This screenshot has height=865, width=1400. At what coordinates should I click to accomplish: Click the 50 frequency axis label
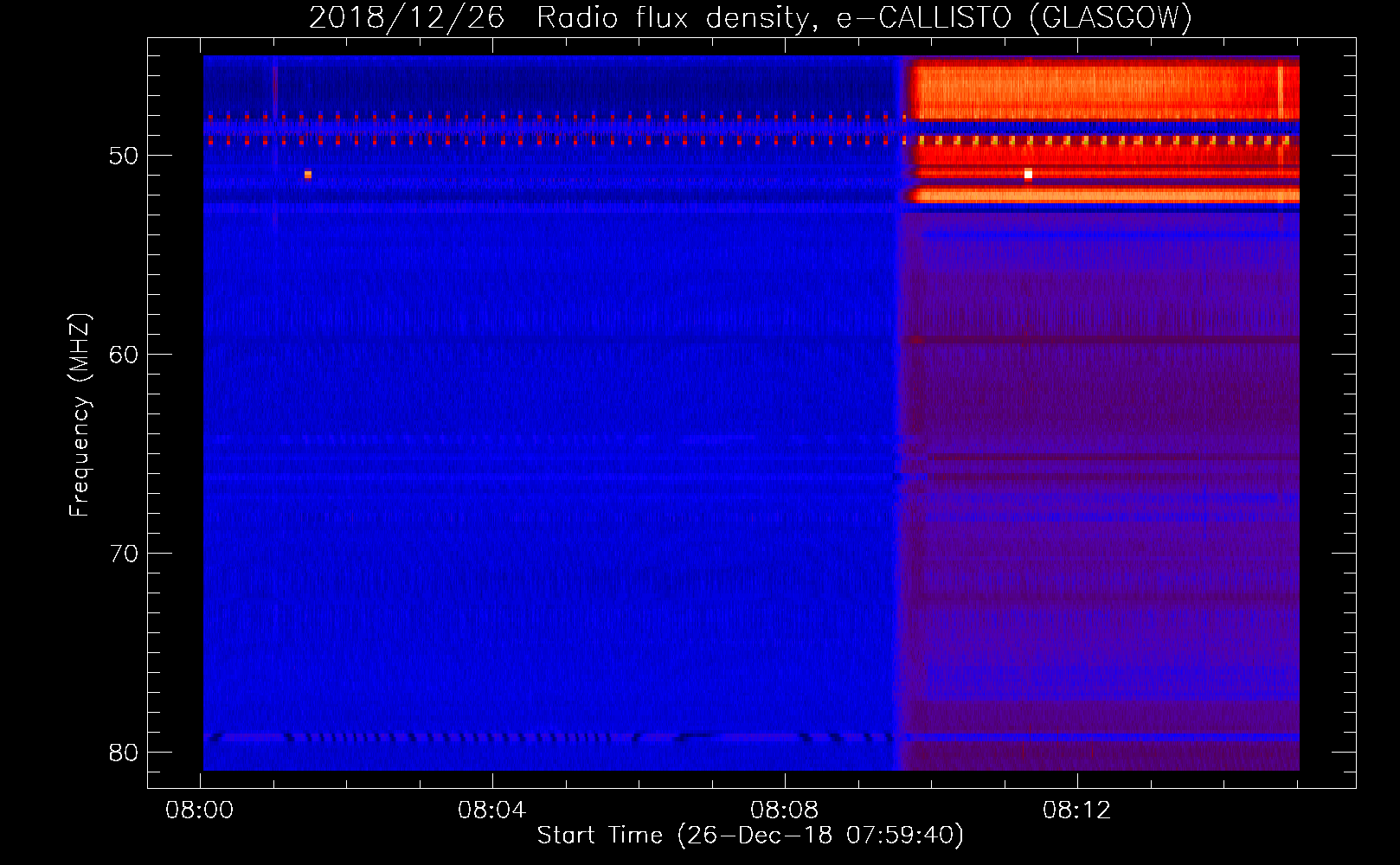coord(124,156)
